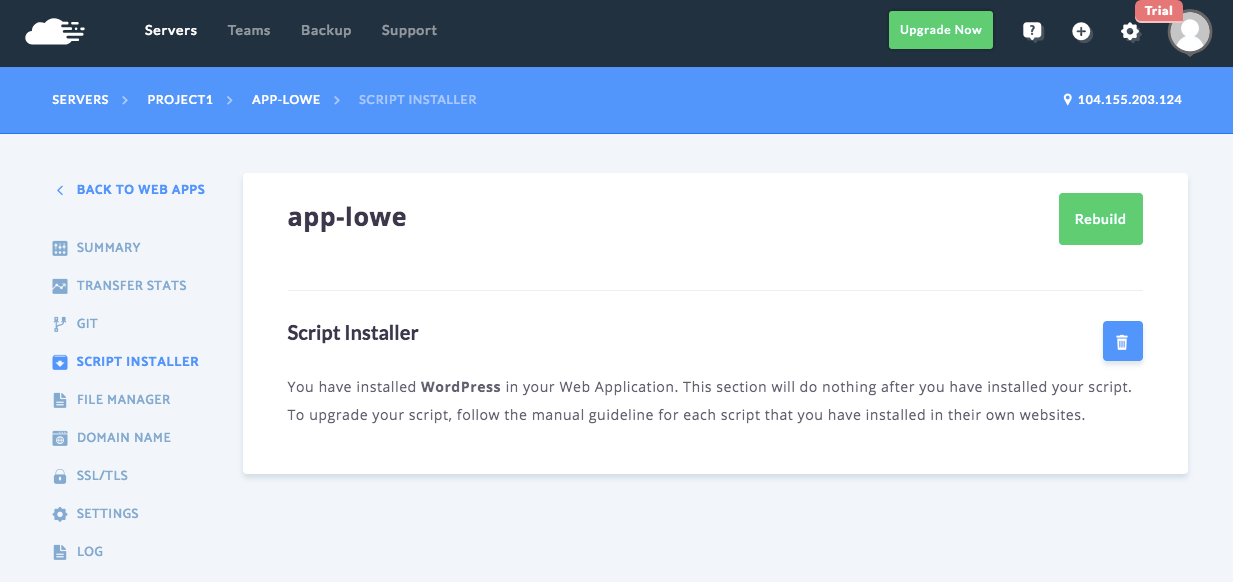Click Back to Web Apps link

pyautogui.click(x=141, y=190)
